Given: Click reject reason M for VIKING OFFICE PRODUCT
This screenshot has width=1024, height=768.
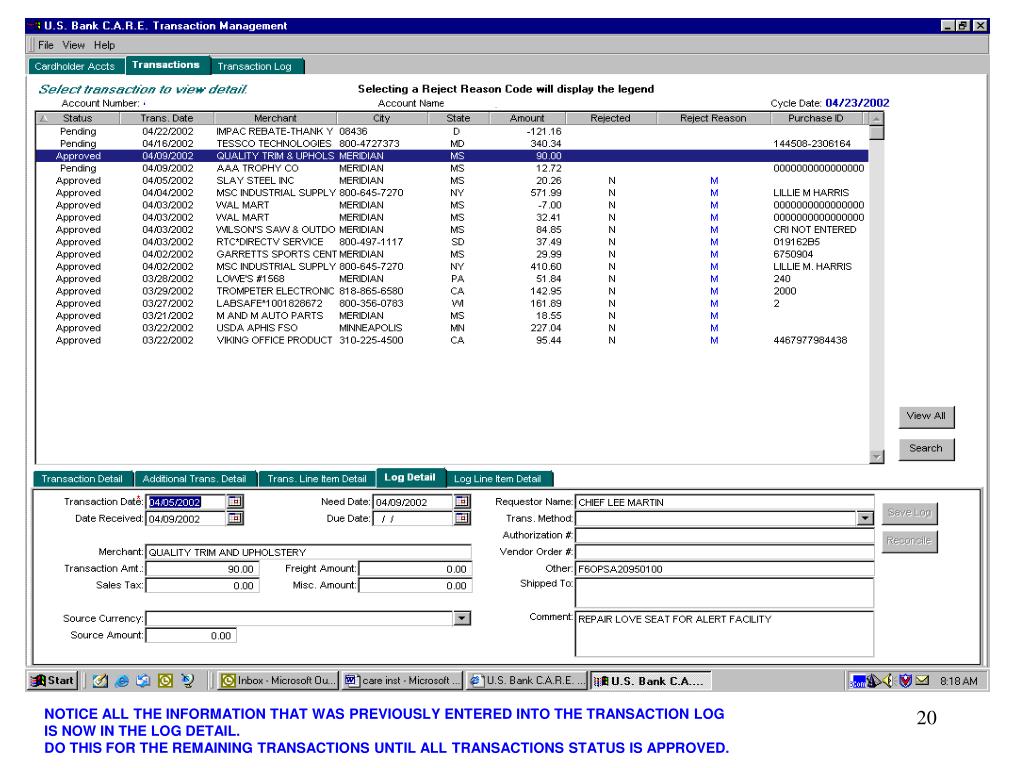Looking at the screenshot, I should pos(714,340).
